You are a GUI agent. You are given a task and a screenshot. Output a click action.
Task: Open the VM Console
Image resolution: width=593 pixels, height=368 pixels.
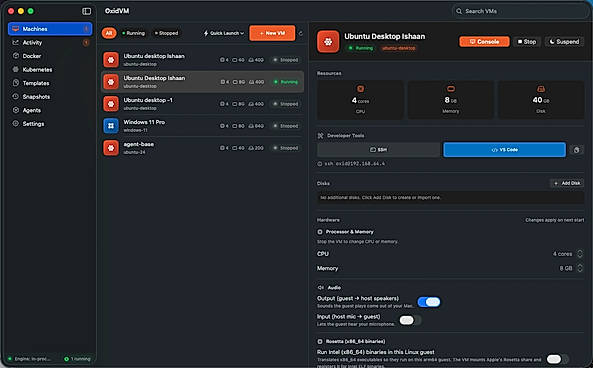click(484, 42)
